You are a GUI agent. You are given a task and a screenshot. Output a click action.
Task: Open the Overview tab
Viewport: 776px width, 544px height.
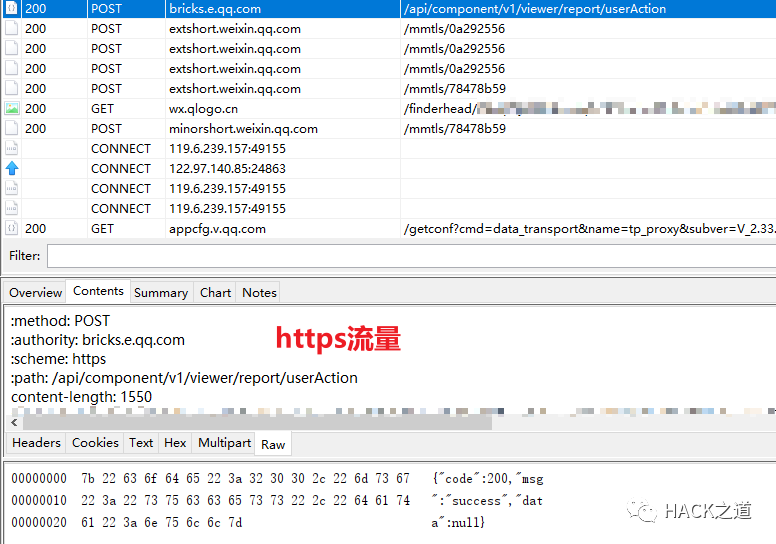[35, 293]
